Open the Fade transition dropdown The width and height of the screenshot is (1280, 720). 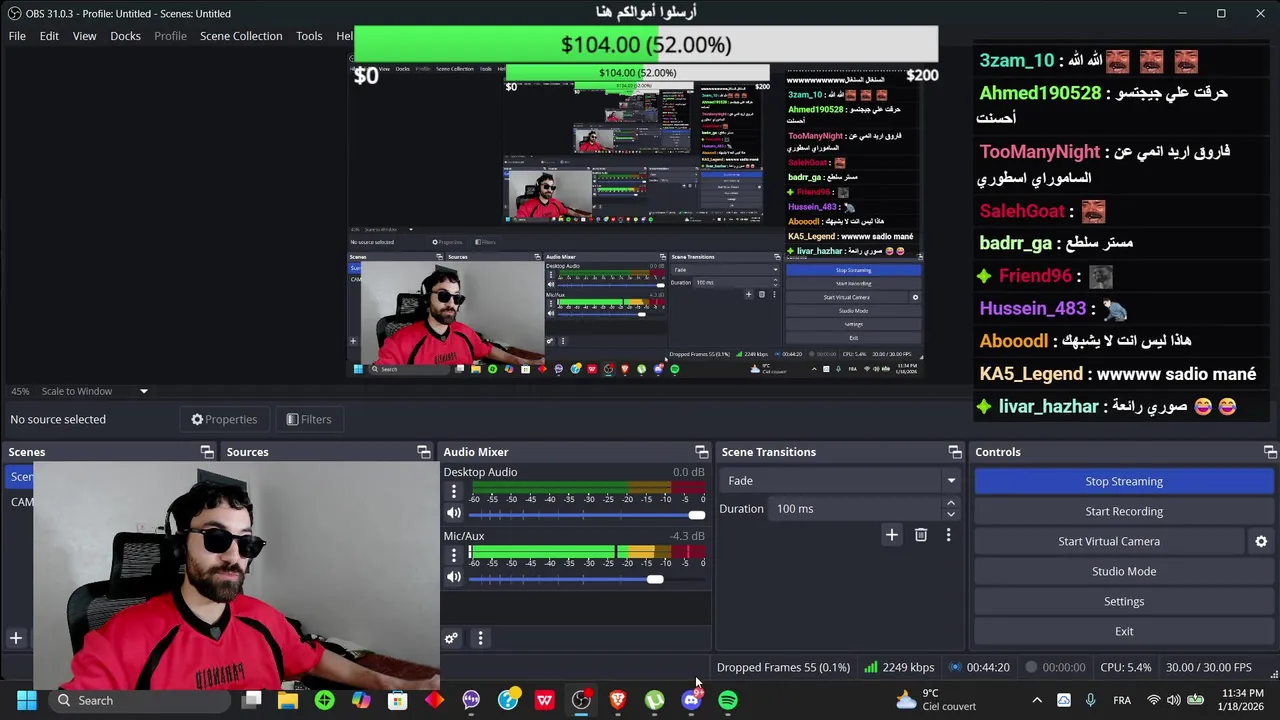coord(840,481)
